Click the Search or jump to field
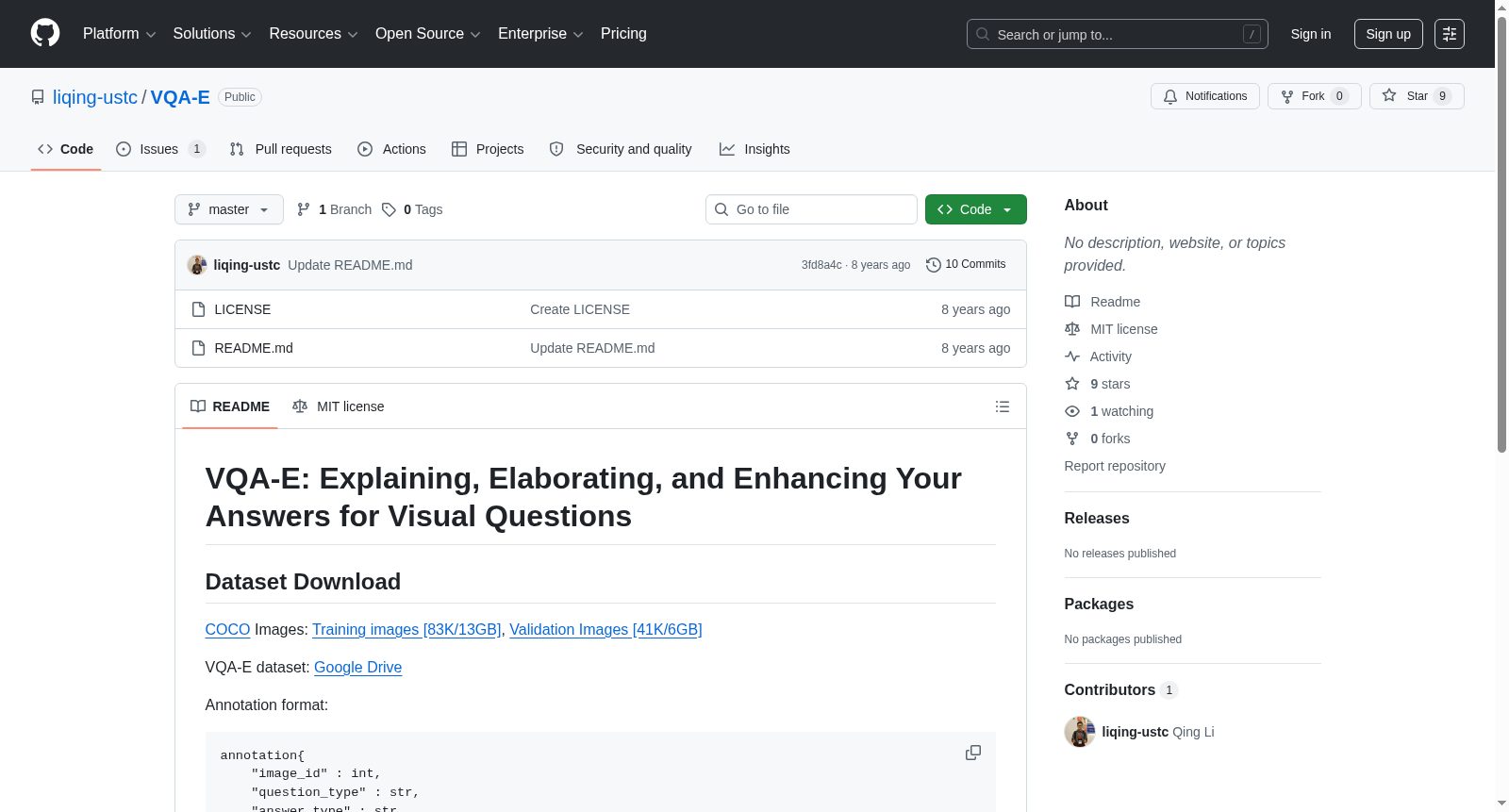1509x812 pixels. click(1118, 34)
